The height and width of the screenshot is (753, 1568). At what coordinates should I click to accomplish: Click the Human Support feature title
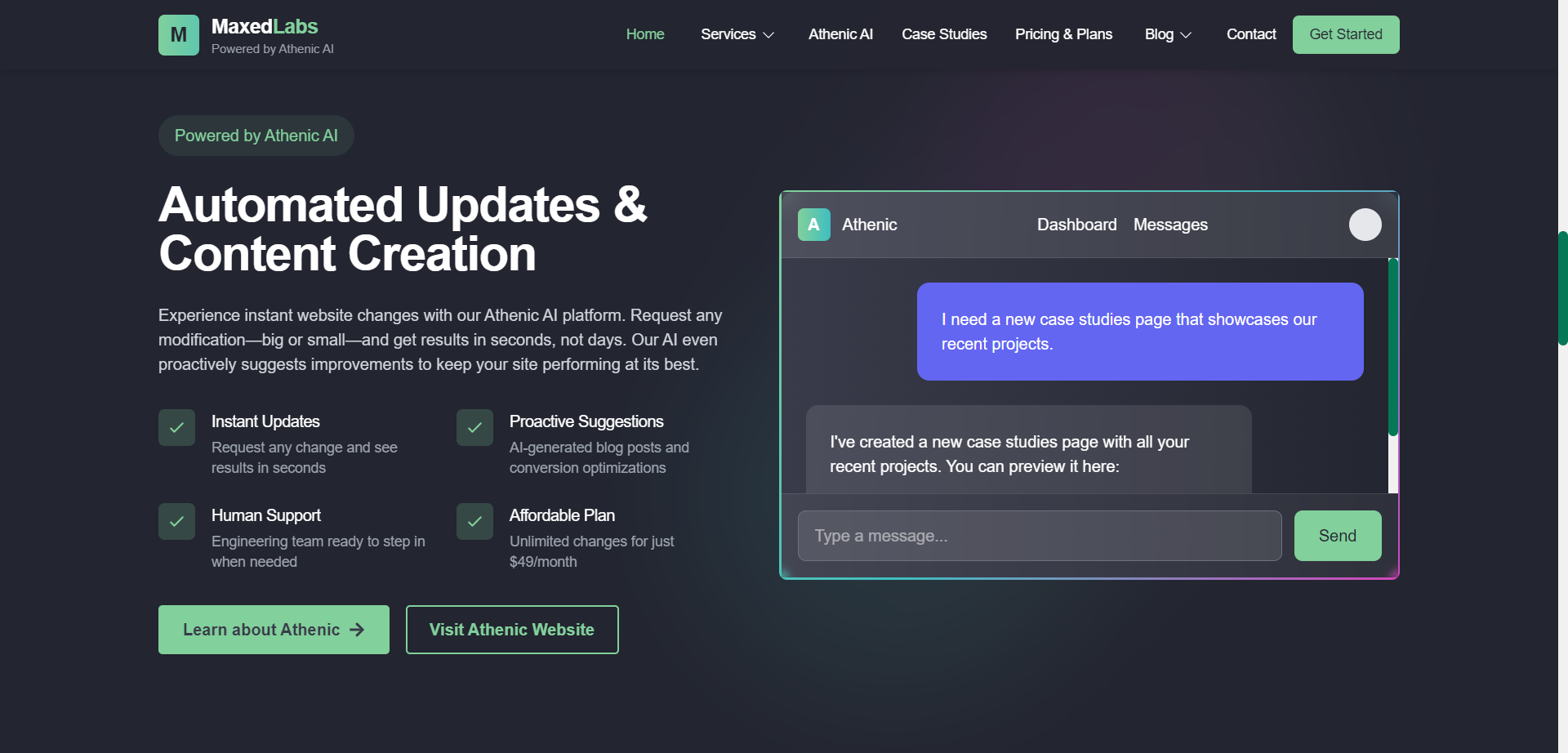[266, 515]
